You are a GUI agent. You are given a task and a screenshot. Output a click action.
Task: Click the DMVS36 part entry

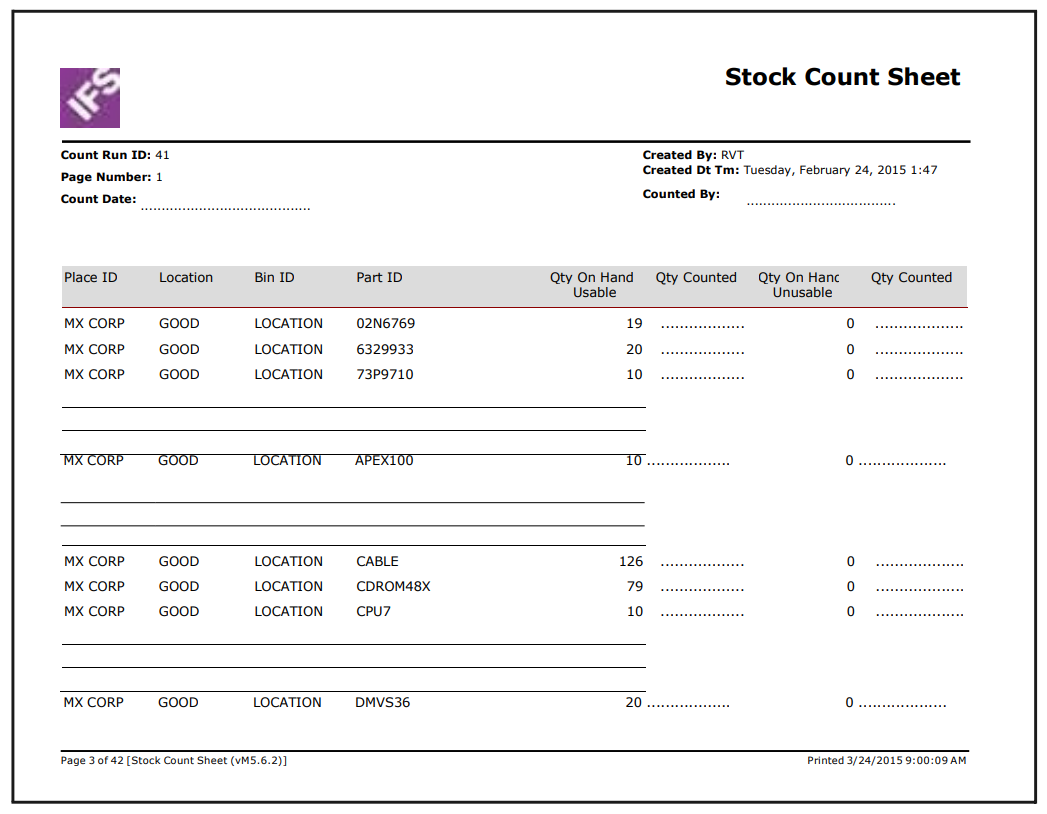click(x=382, y=703)
